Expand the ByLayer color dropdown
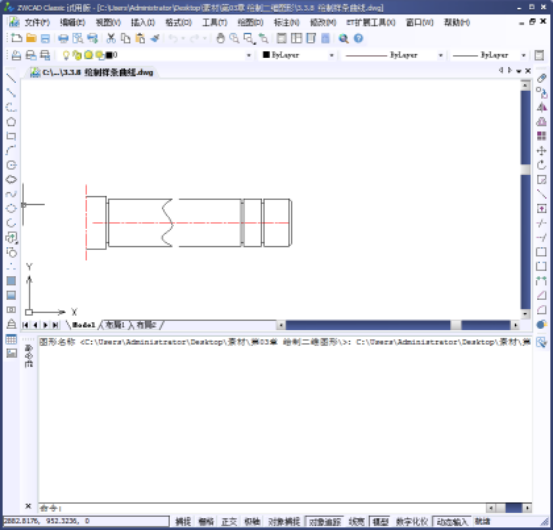 332,55
